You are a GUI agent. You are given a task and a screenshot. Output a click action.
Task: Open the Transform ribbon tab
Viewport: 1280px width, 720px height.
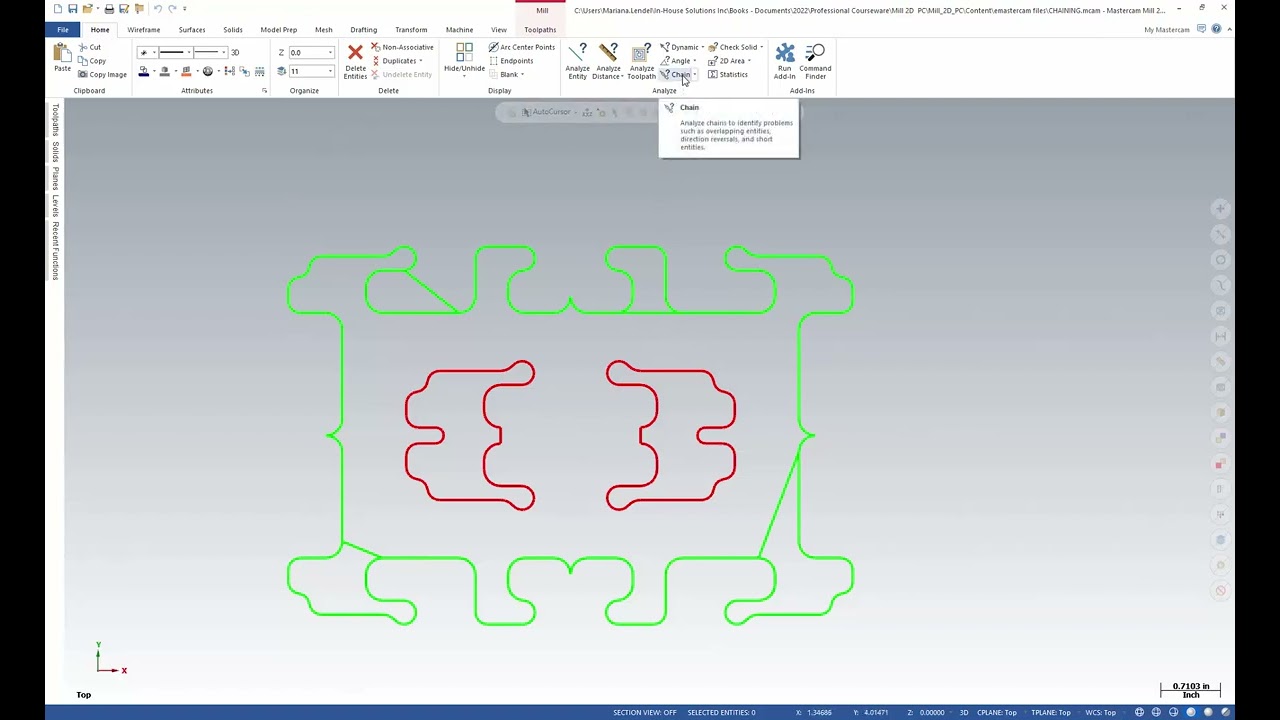(411, 29)
